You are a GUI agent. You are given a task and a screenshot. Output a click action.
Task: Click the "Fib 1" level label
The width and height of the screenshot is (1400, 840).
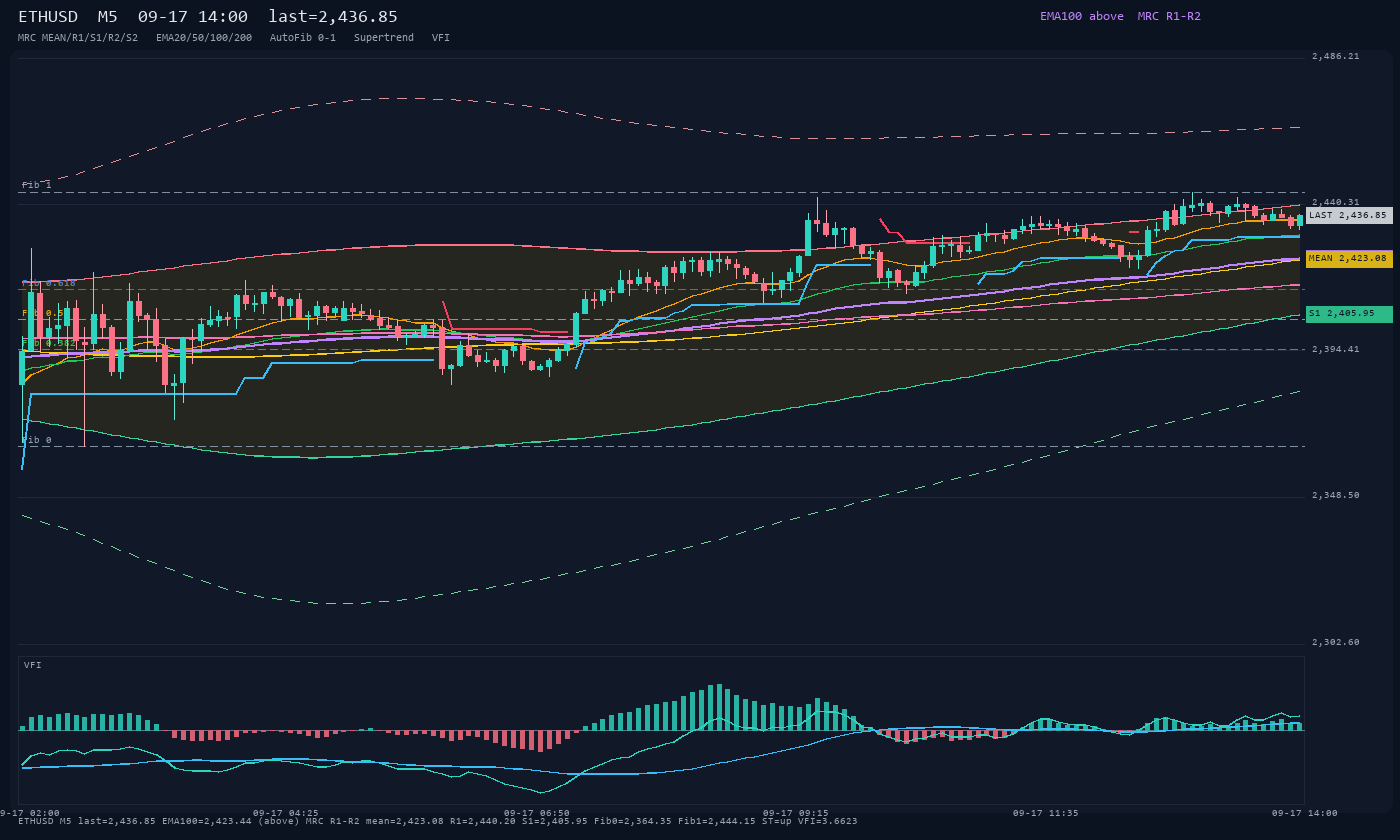tap(37, 186)
